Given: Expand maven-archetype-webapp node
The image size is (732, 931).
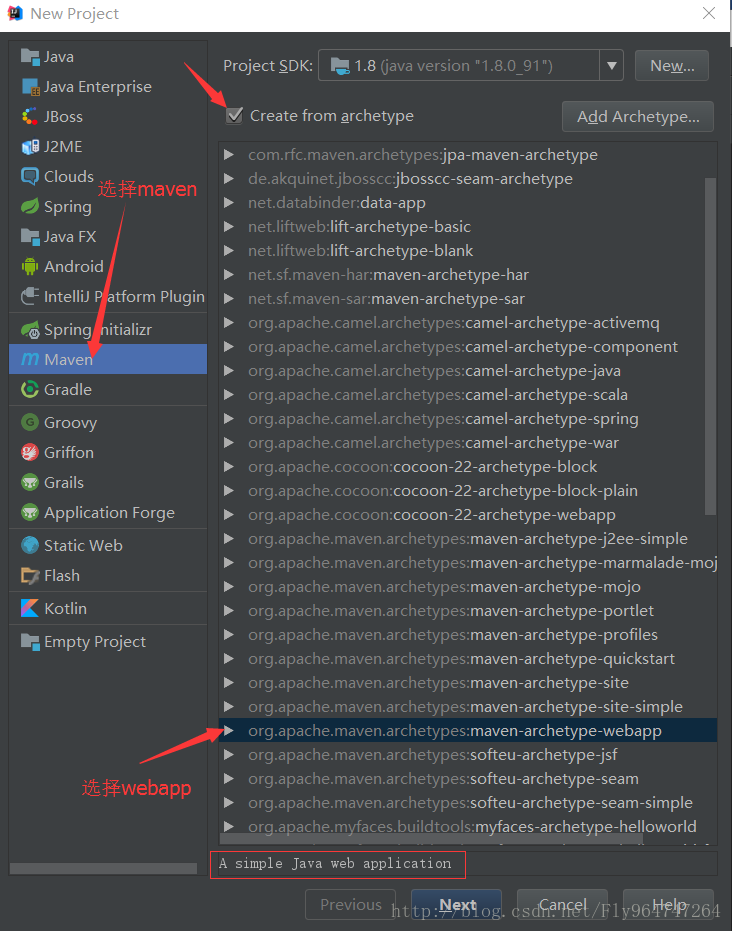Looking at the screenshot, I should click(229, 730).
